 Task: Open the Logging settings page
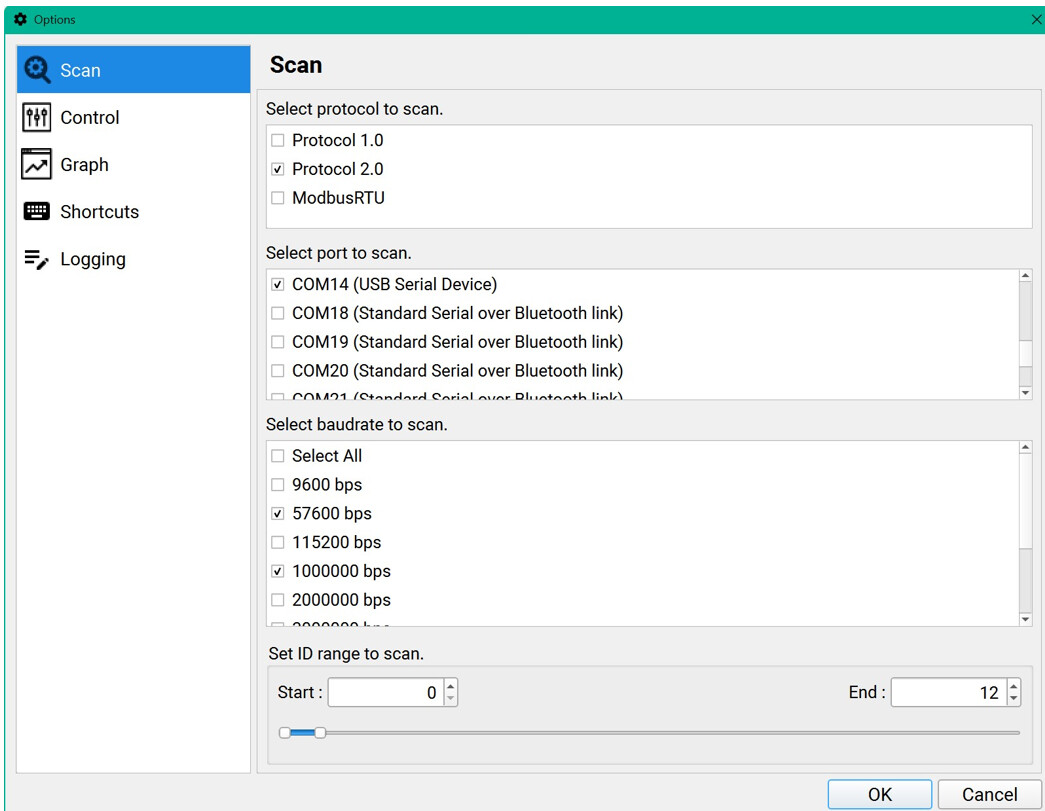(x=93, y=260)
